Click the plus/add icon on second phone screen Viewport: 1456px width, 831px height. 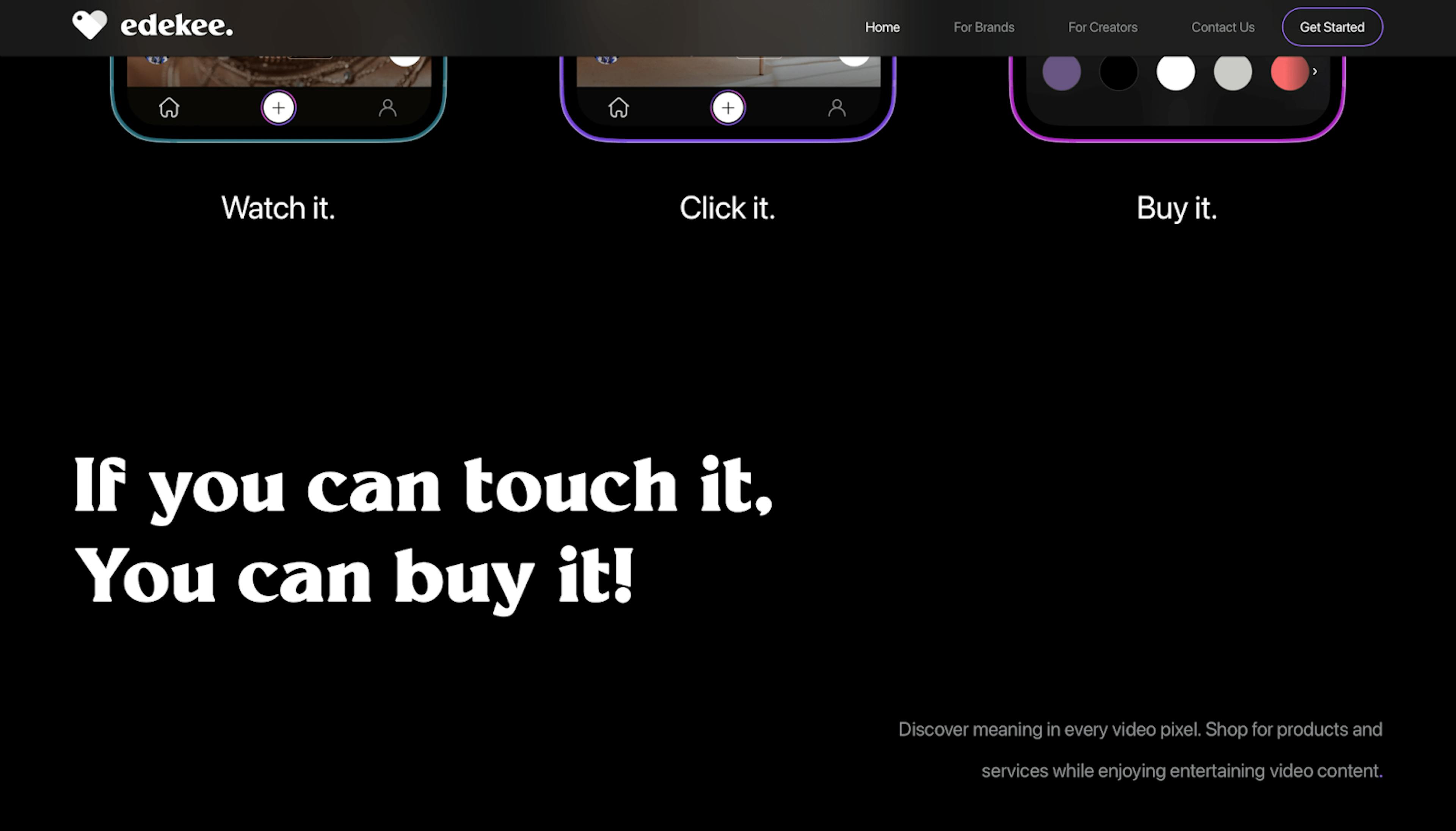[x=727, y=108]
